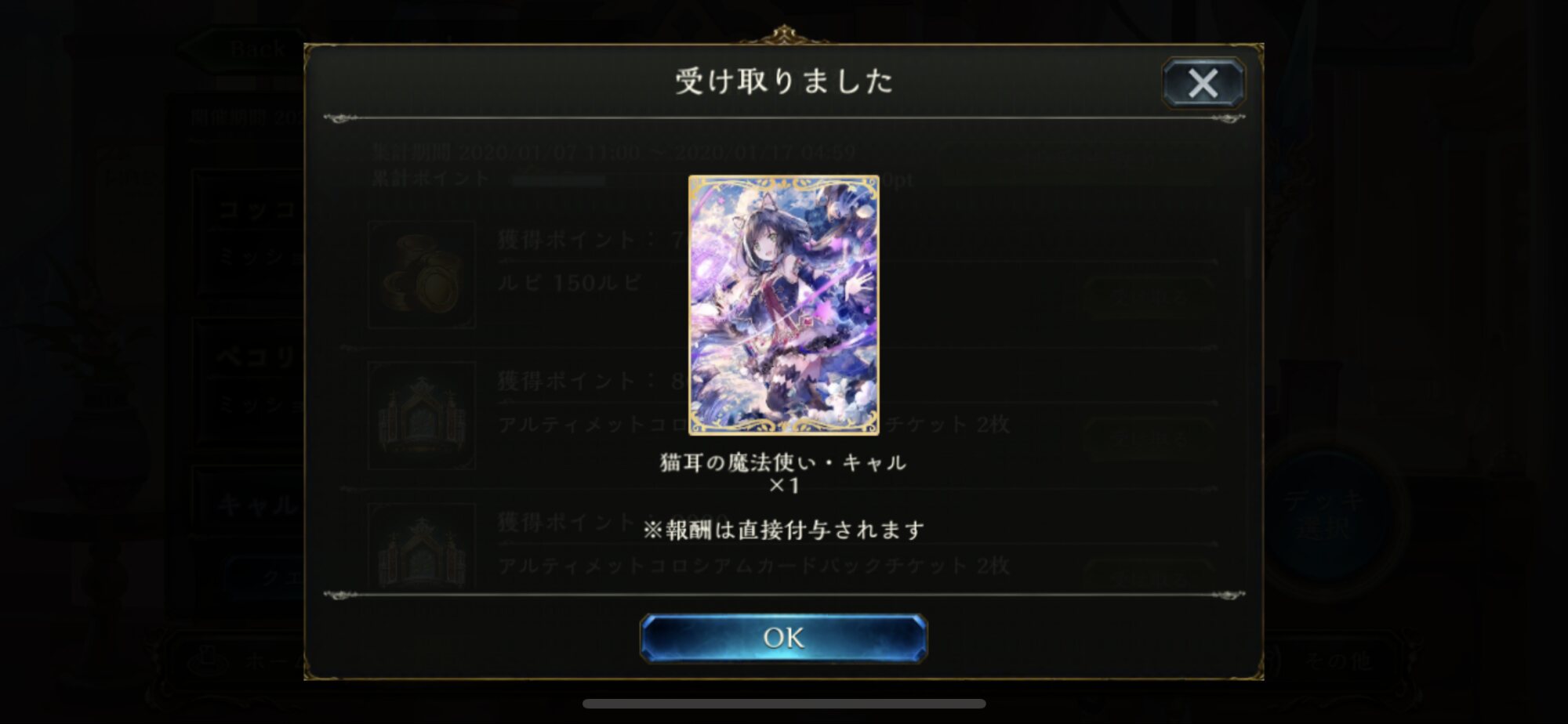Screen dimensions: 1568x724
Task: Confirm the reward with OK
Action: 783,638
